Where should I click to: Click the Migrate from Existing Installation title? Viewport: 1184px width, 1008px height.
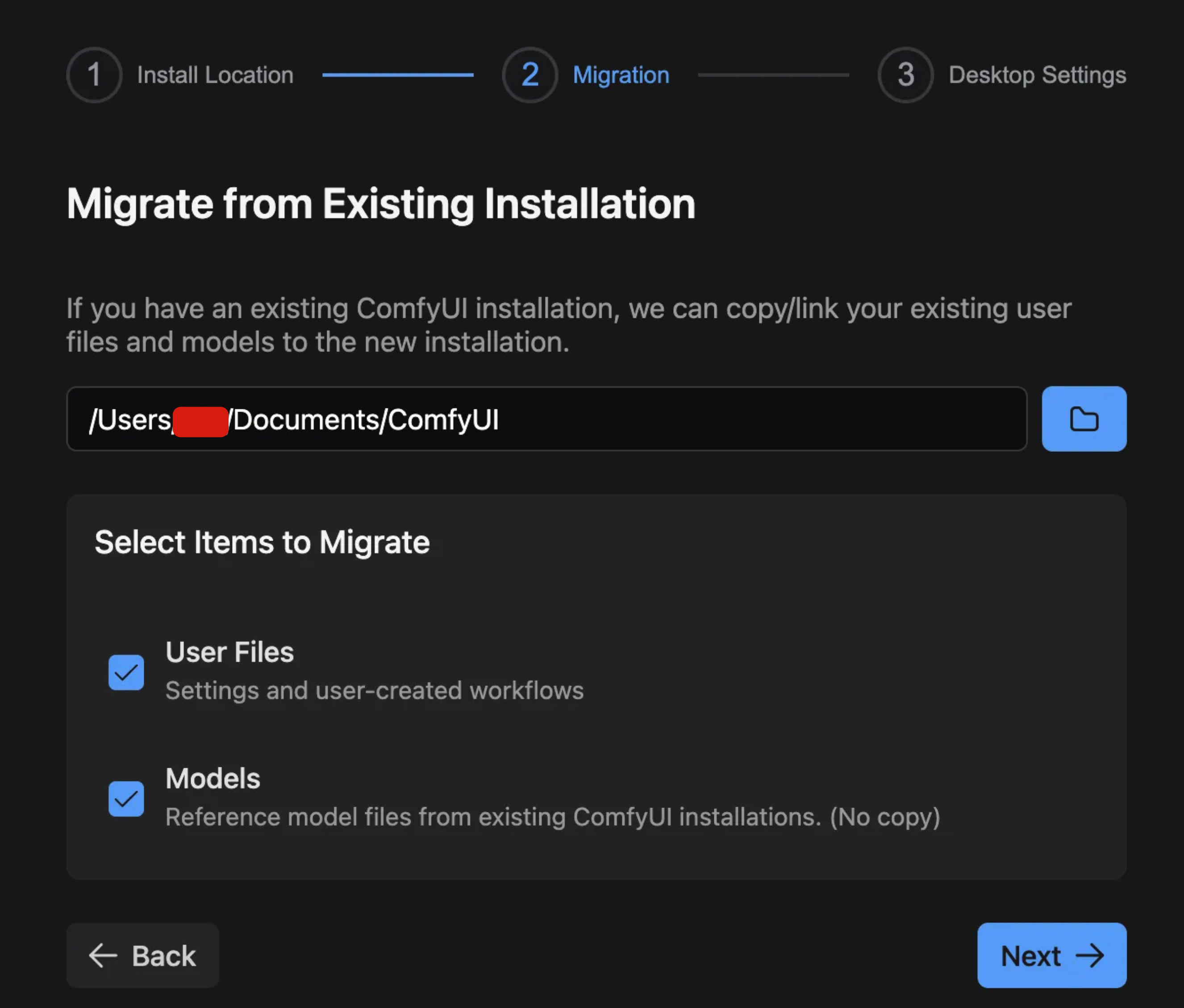coord(380,204)
